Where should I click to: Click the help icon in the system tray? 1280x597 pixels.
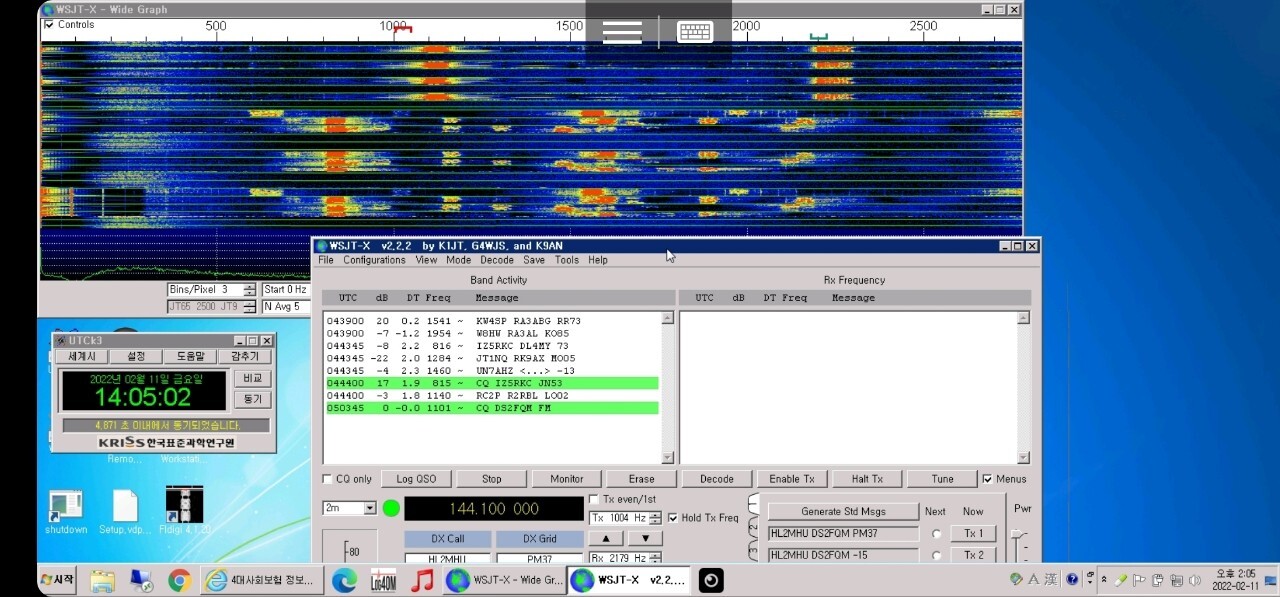tap(1072, 579)
